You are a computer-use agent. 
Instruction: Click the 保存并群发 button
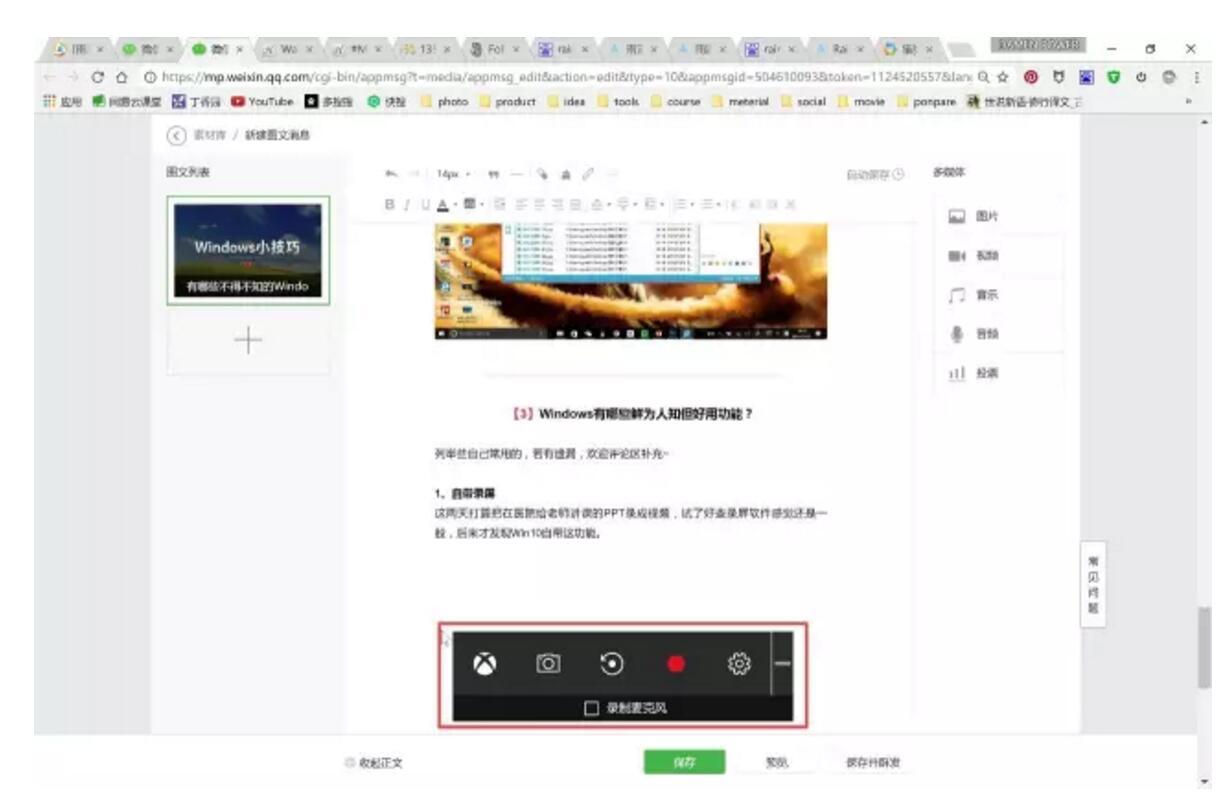pyautogui.click(x=872, y=763)
